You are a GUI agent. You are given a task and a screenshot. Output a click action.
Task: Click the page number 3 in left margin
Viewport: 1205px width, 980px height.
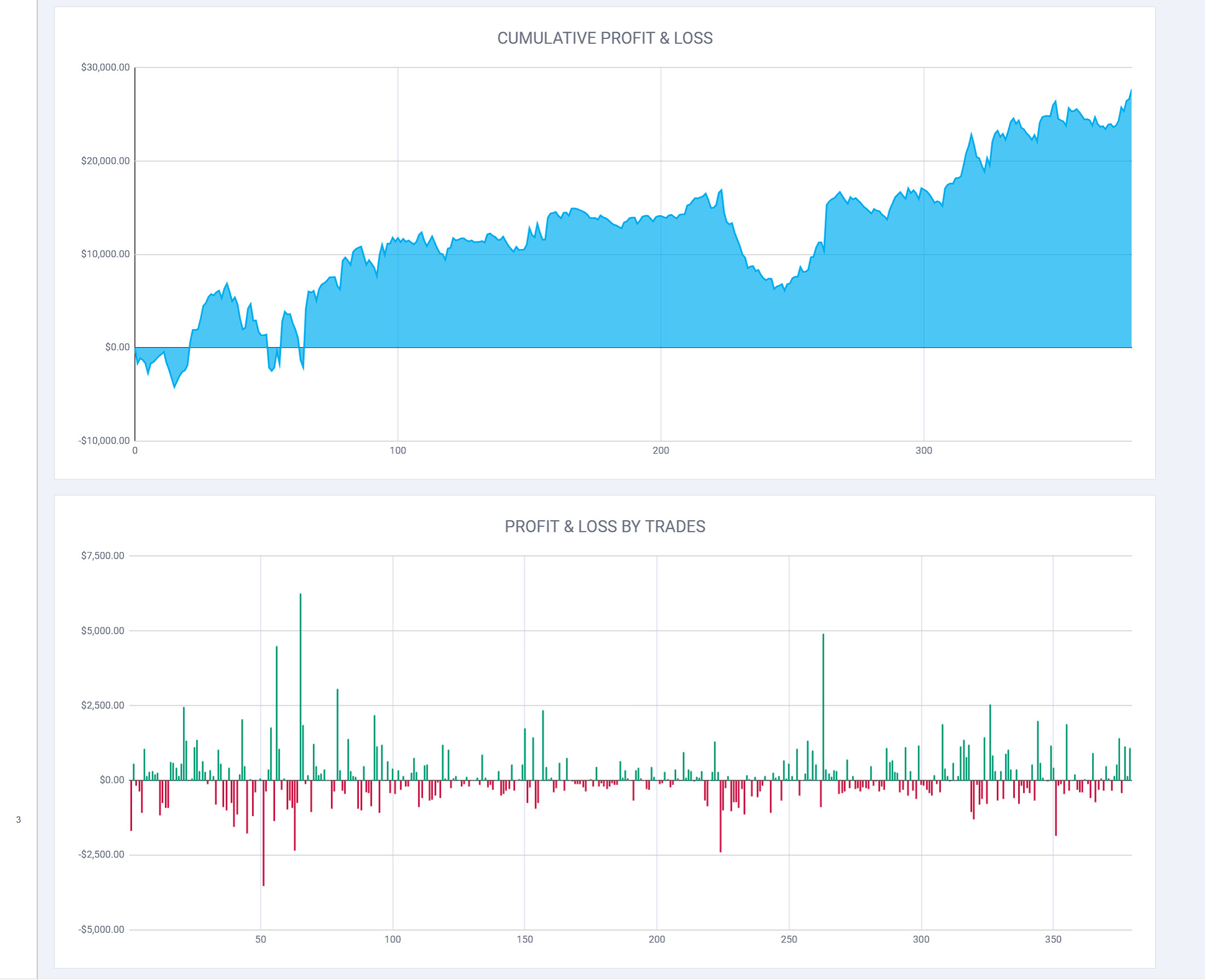19,820
